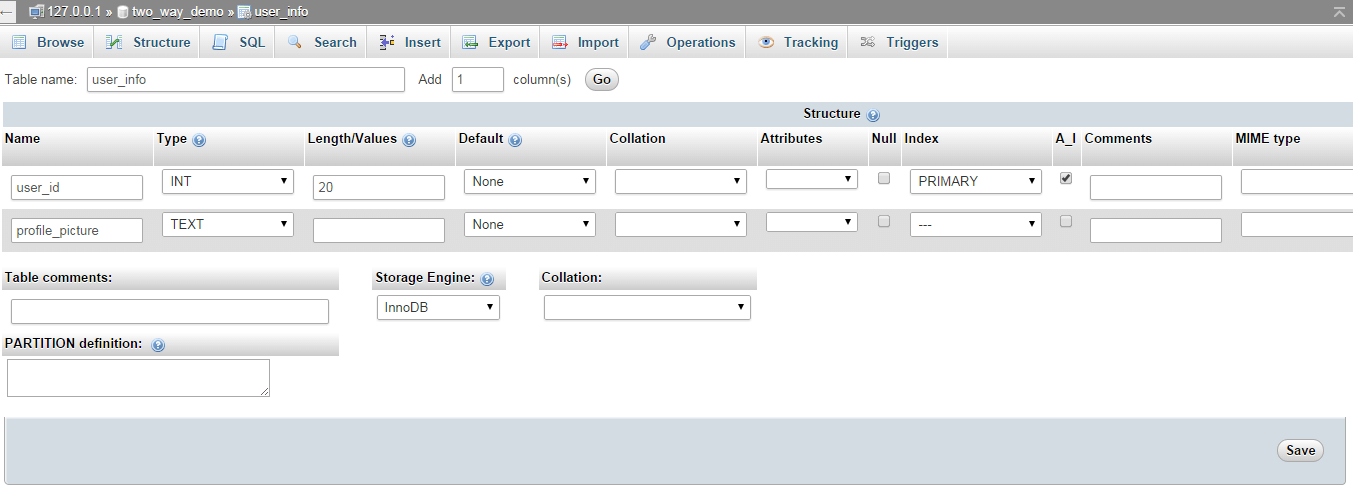Toggle Null checkbox for user_id
The image size is (1353, 485).
[883, 178]
